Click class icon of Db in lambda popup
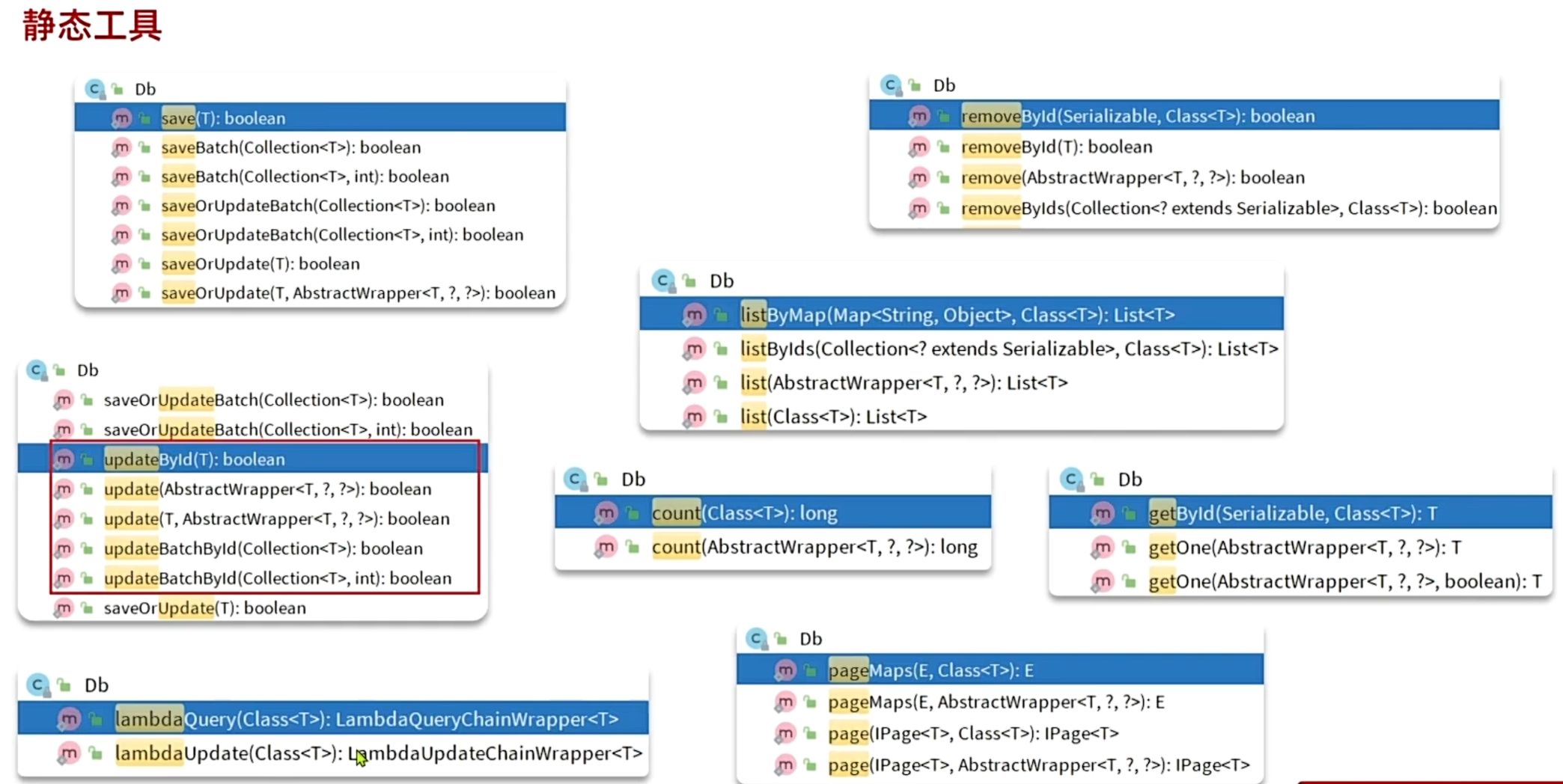This screenshot has width=1563, height=784. pos(37,685)
